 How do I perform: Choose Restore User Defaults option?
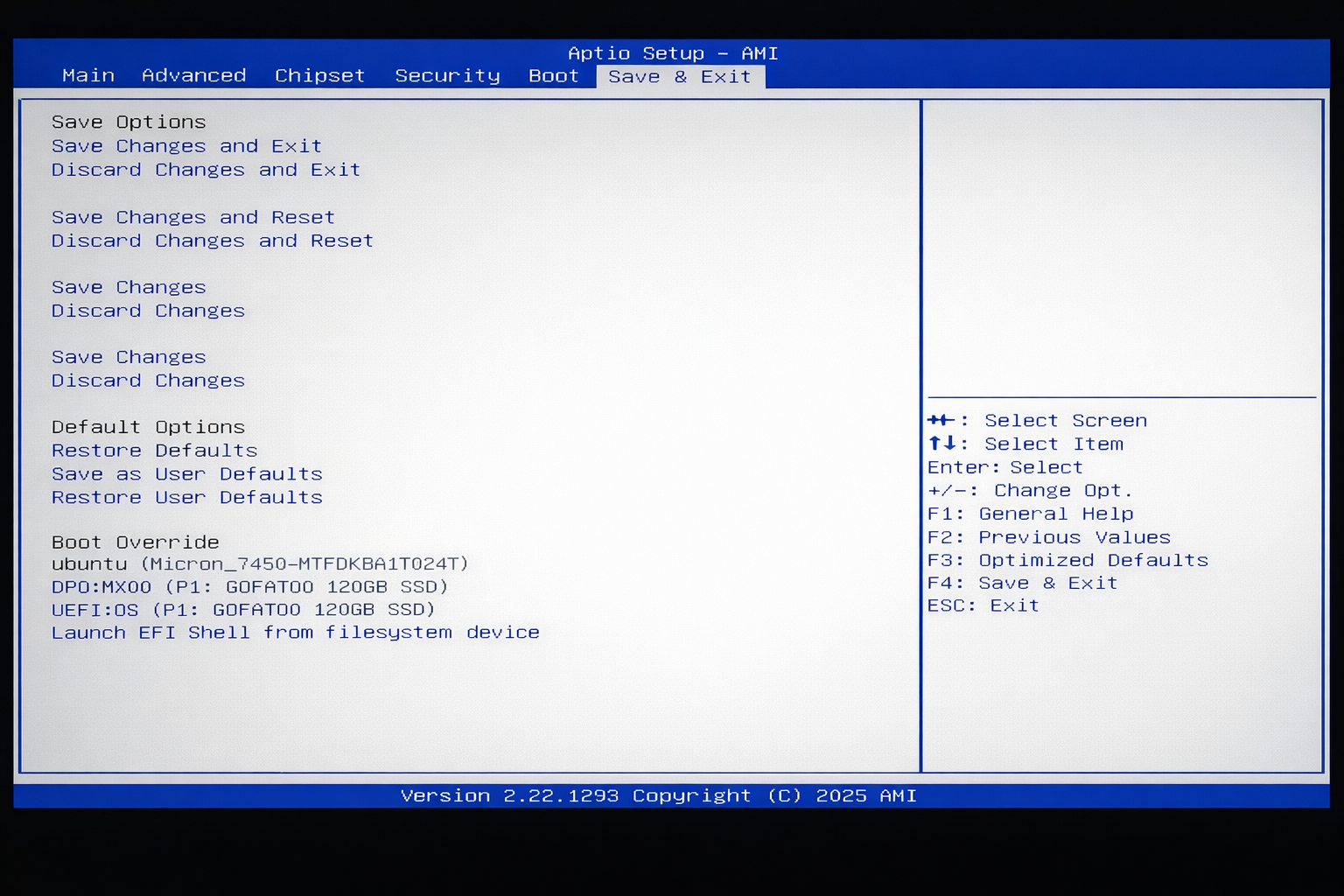click(186, 498)
